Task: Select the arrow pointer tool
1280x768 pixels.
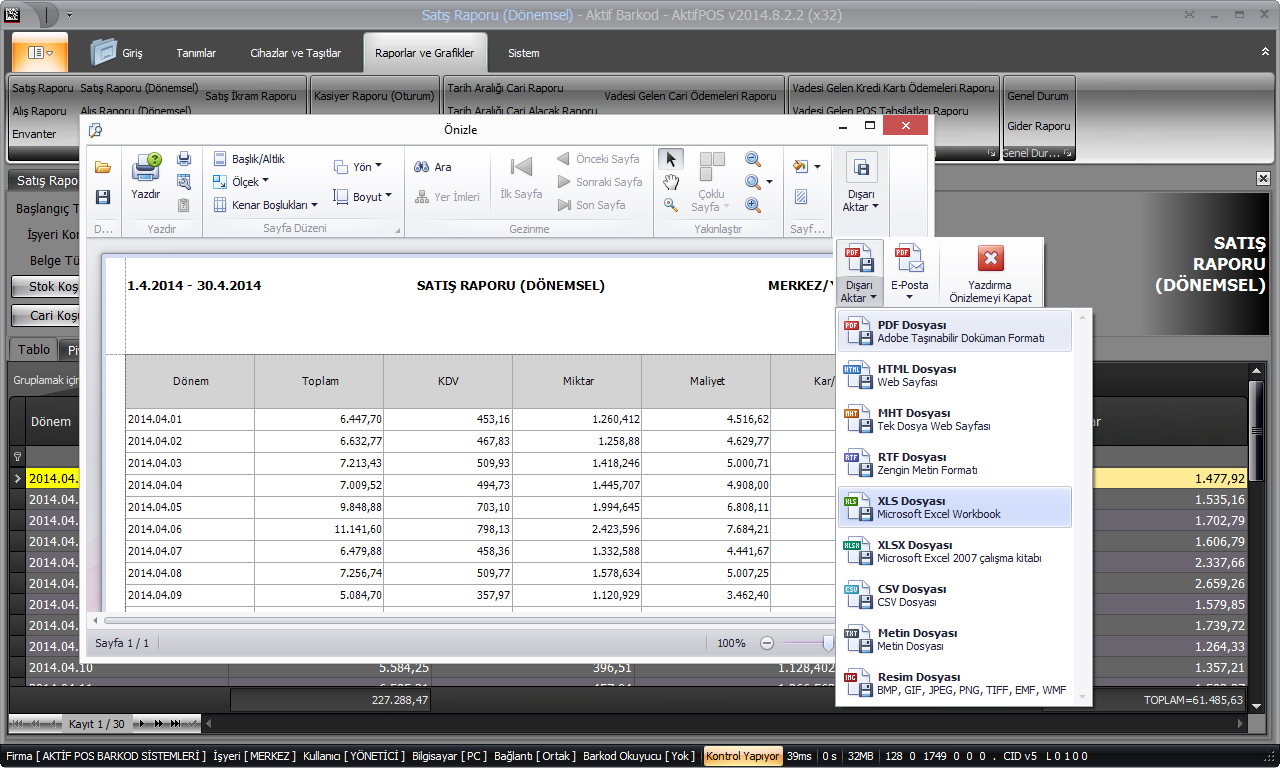Action: [671, 159]
